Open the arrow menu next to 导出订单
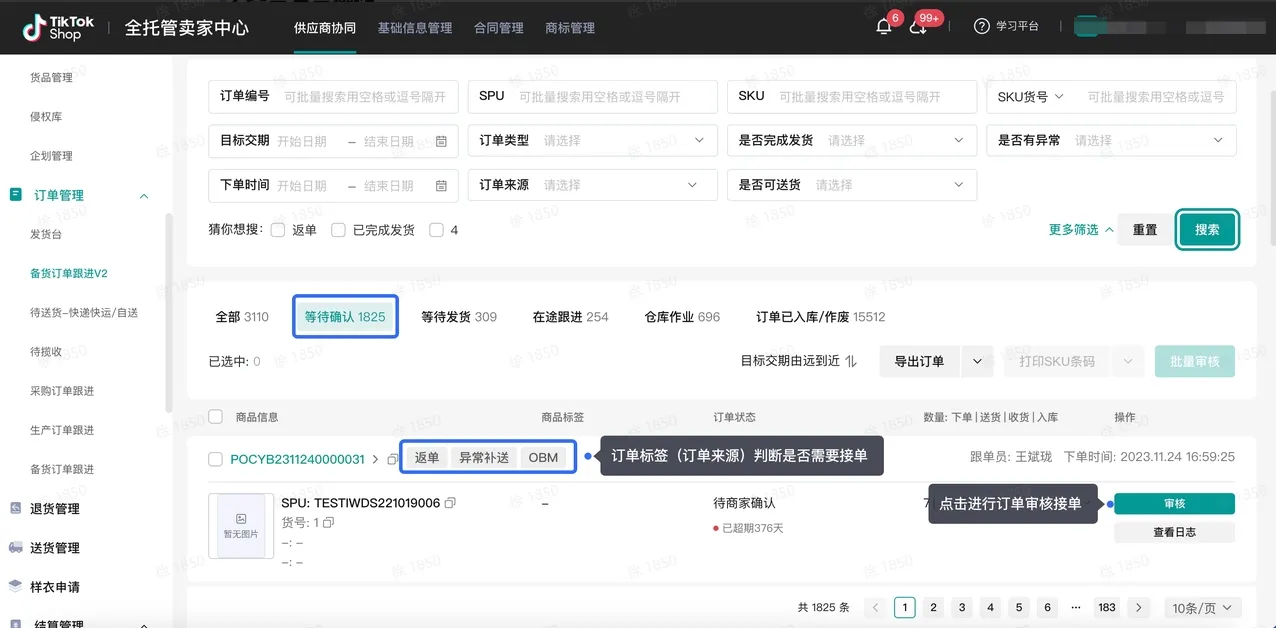1276x628 pixels. pyautogui.click(x=977, y=361)
